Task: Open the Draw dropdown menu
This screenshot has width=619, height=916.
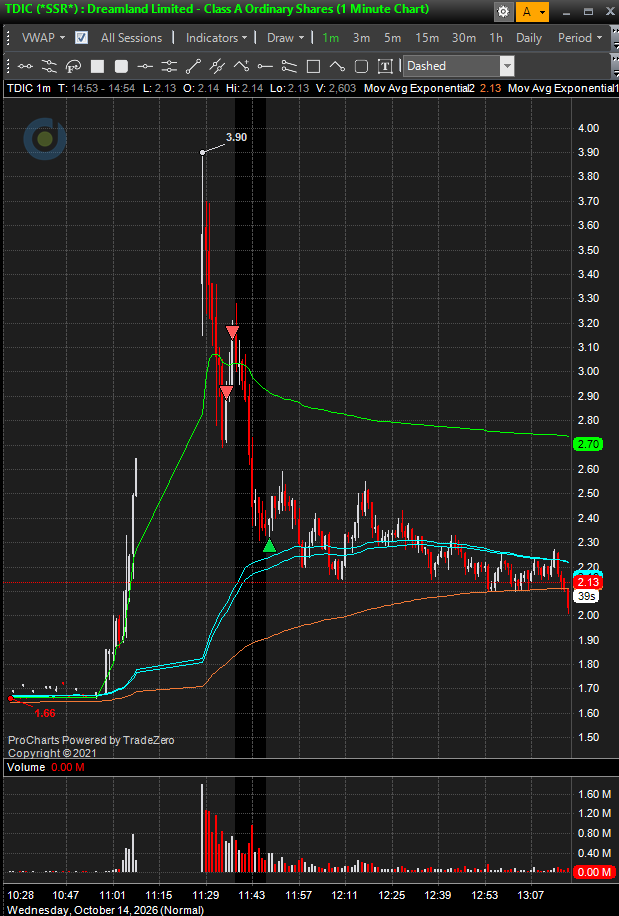Action: [286, 37]
